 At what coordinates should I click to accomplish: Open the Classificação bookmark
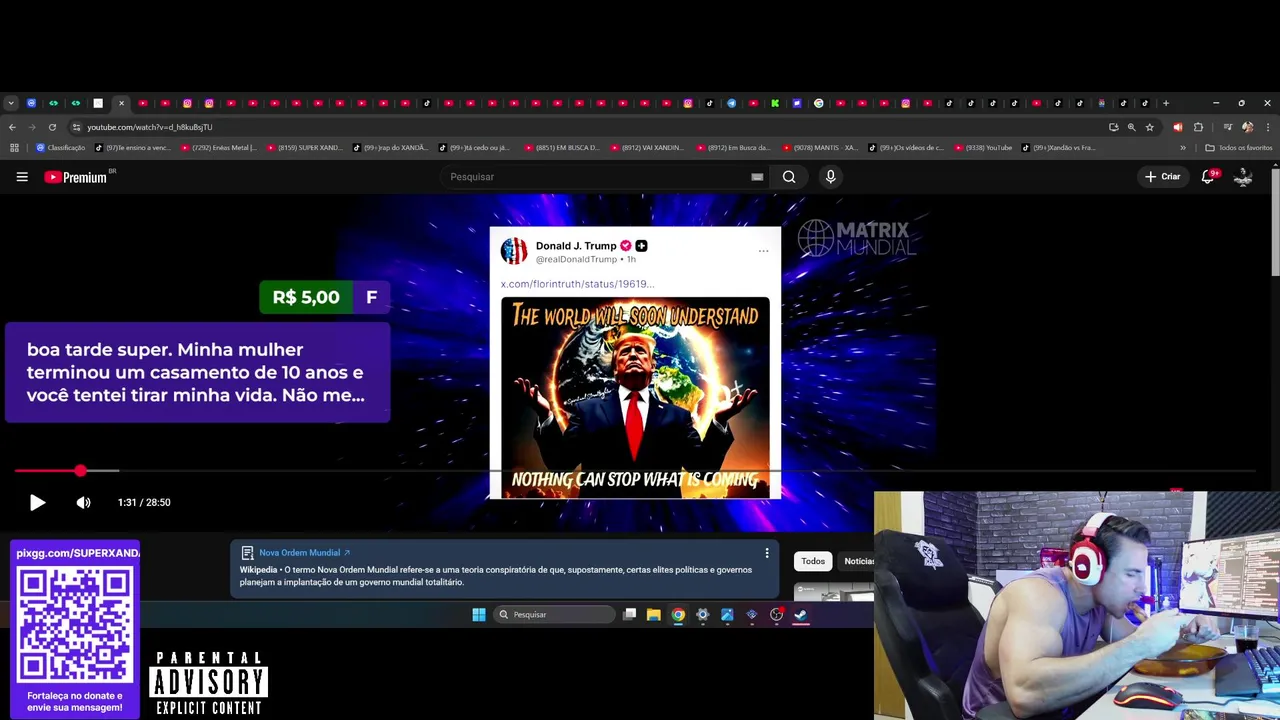tap(61, 148)
